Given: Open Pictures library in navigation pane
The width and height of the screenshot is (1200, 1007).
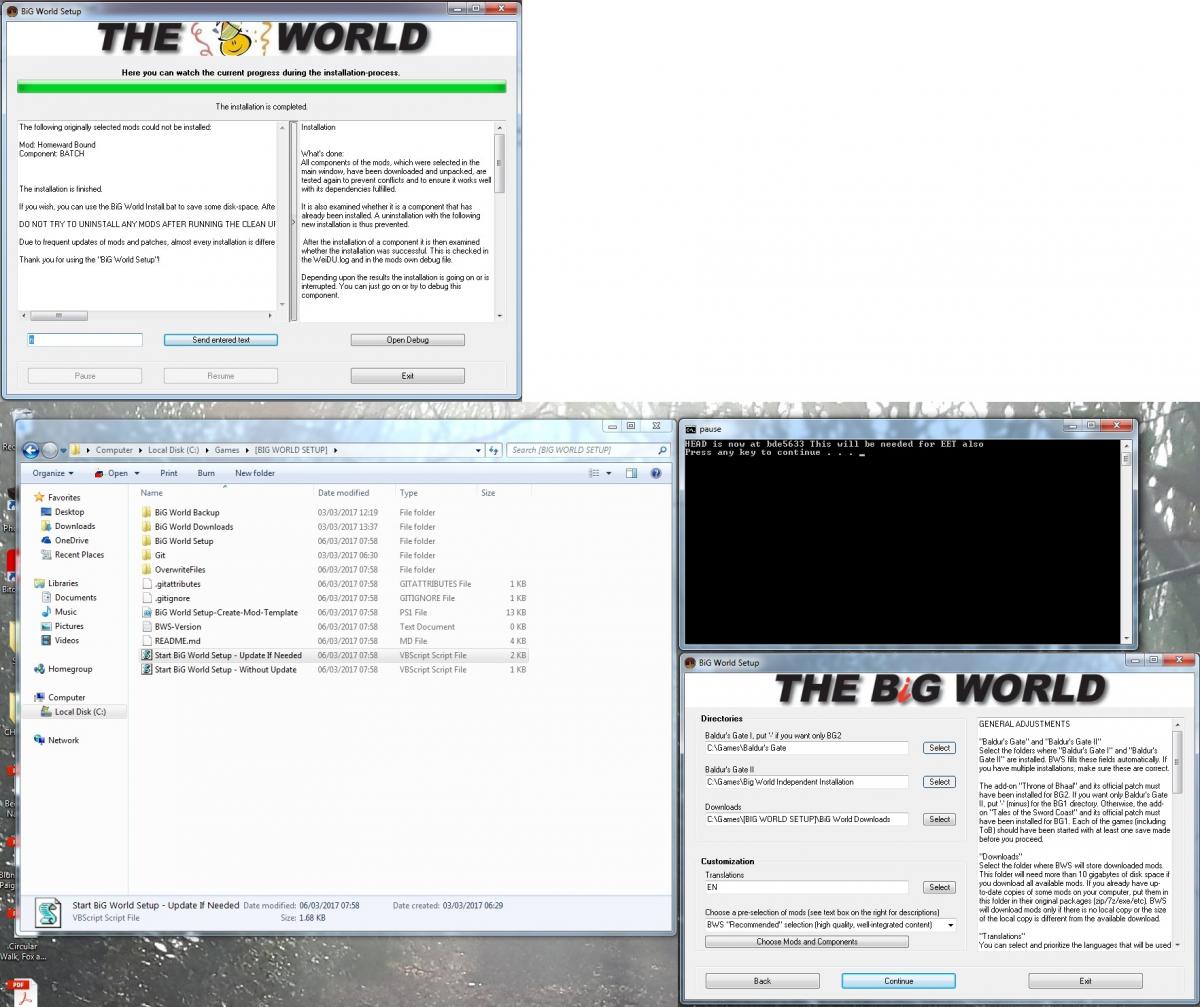Looking at the screenshot, I should tap(70, 626).
